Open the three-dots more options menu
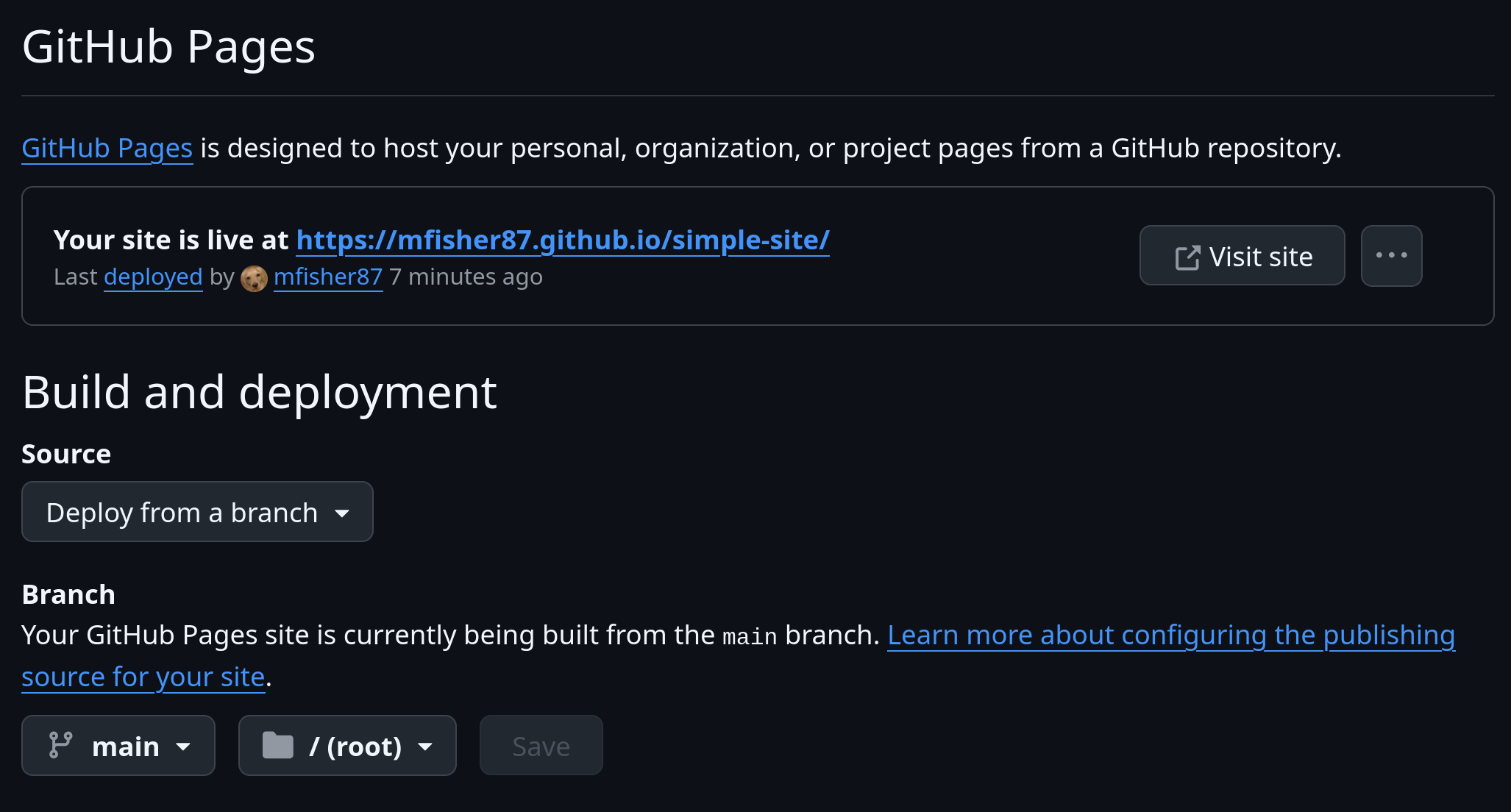This screenshot has width=1511, height=812. [1391, 256]
